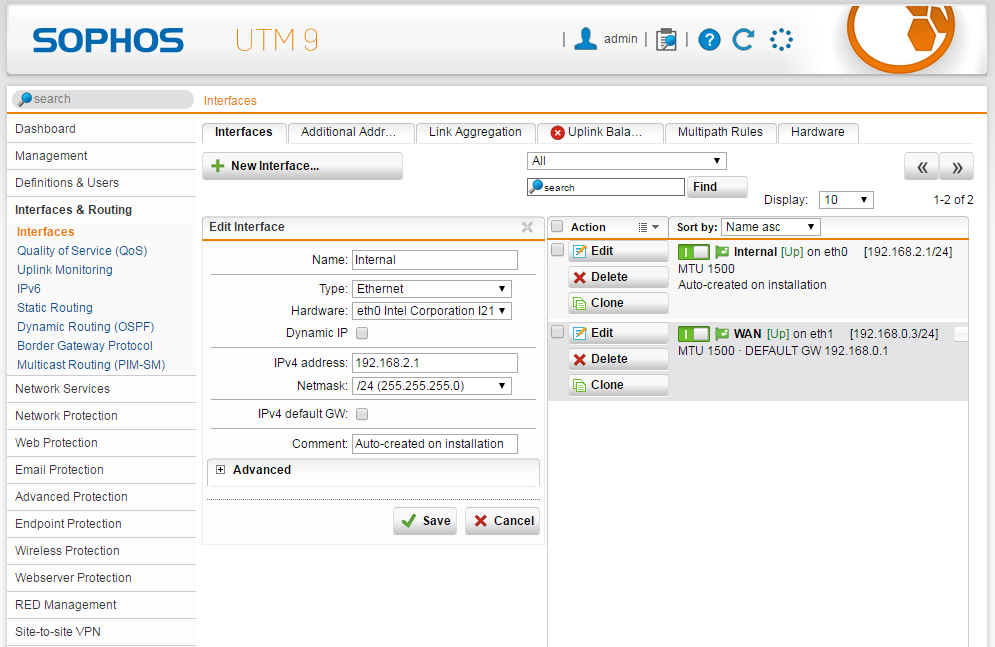Open the Hardware tab
This screenshot has height=647, width=995.
click(x=817, y=132)
